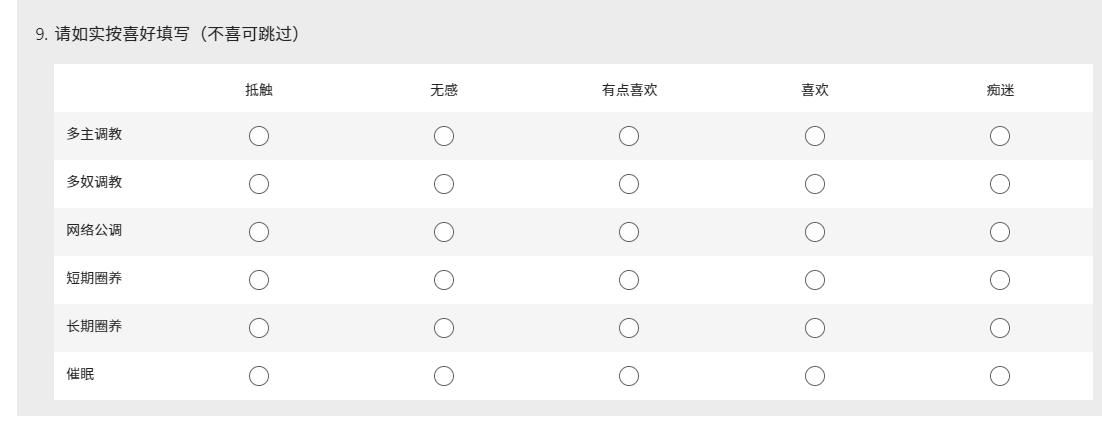Select 无感 in the 催眠 row
This screenshot has height=430, width=1102.
coord(444,376)
